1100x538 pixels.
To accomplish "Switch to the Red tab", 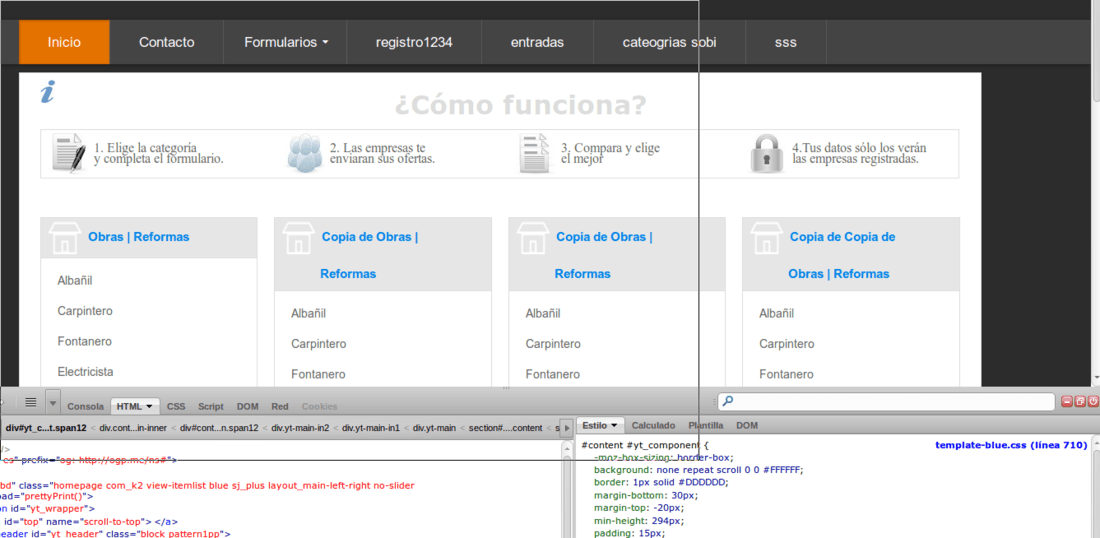I will [280, 407].
